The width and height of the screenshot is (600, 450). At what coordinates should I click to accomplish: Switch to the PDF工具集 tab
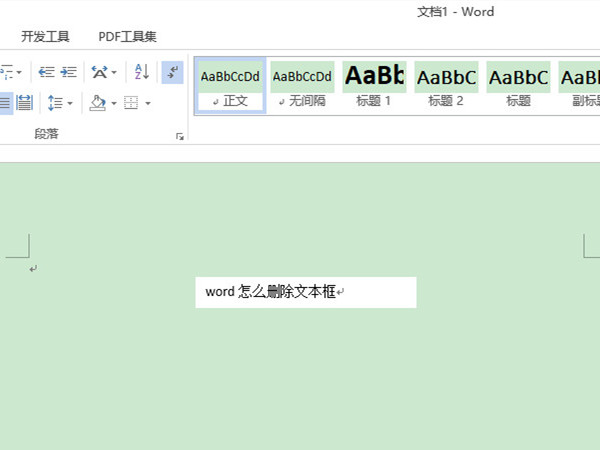click(x=127, y=37)
